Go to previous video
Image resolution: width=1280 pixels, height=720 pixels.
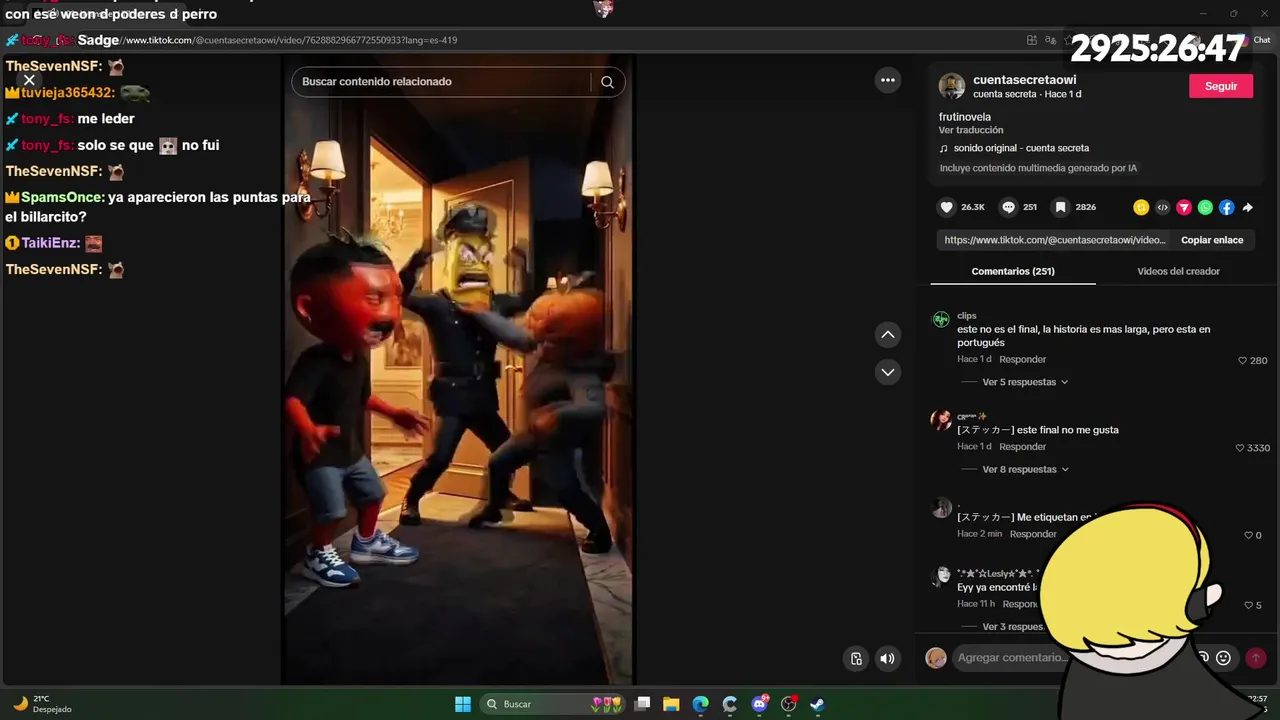click(x=888, y=334)
